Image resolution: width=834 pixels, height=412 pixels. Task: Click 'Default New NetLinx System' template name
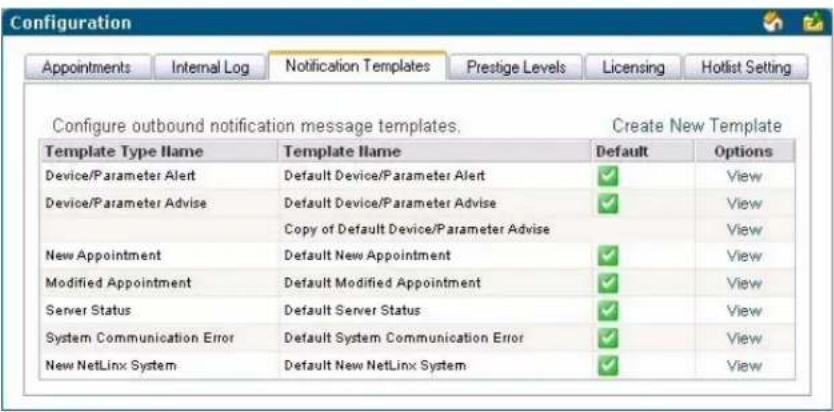(375, 366)
